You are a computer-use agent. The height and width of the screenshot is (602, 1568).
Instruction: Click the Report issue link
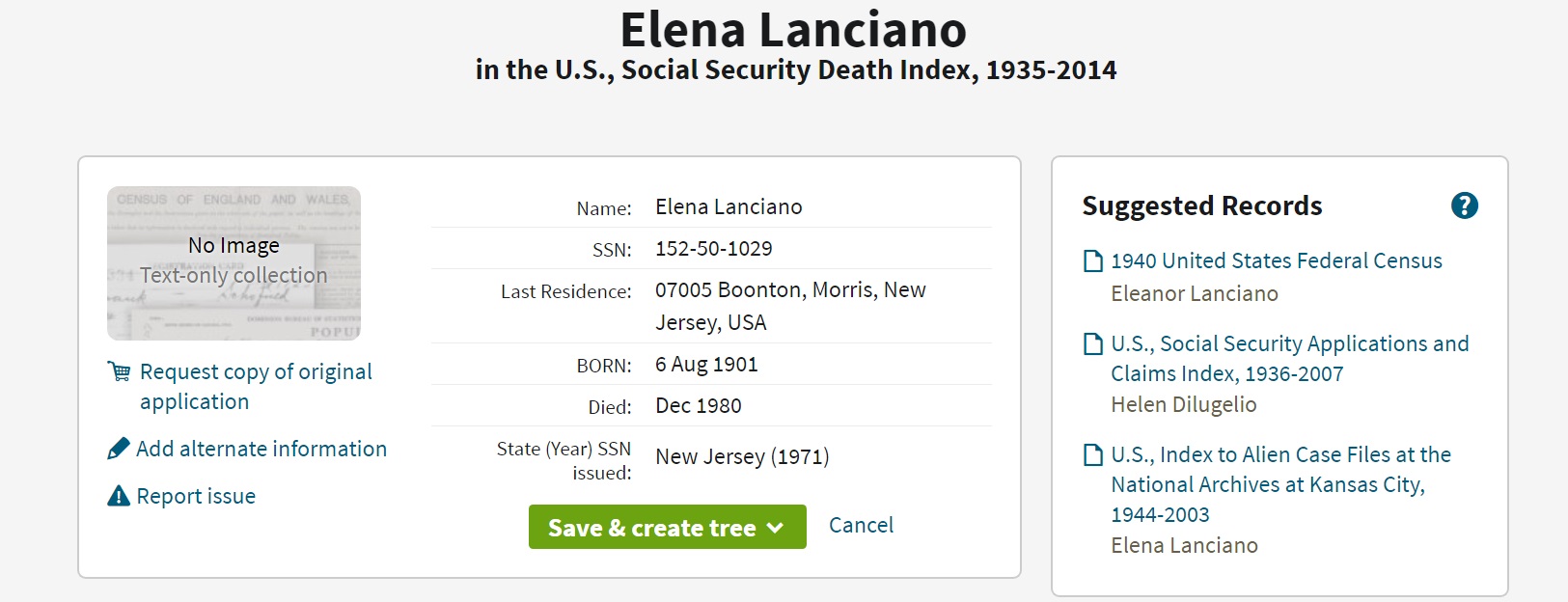point(196,496)
